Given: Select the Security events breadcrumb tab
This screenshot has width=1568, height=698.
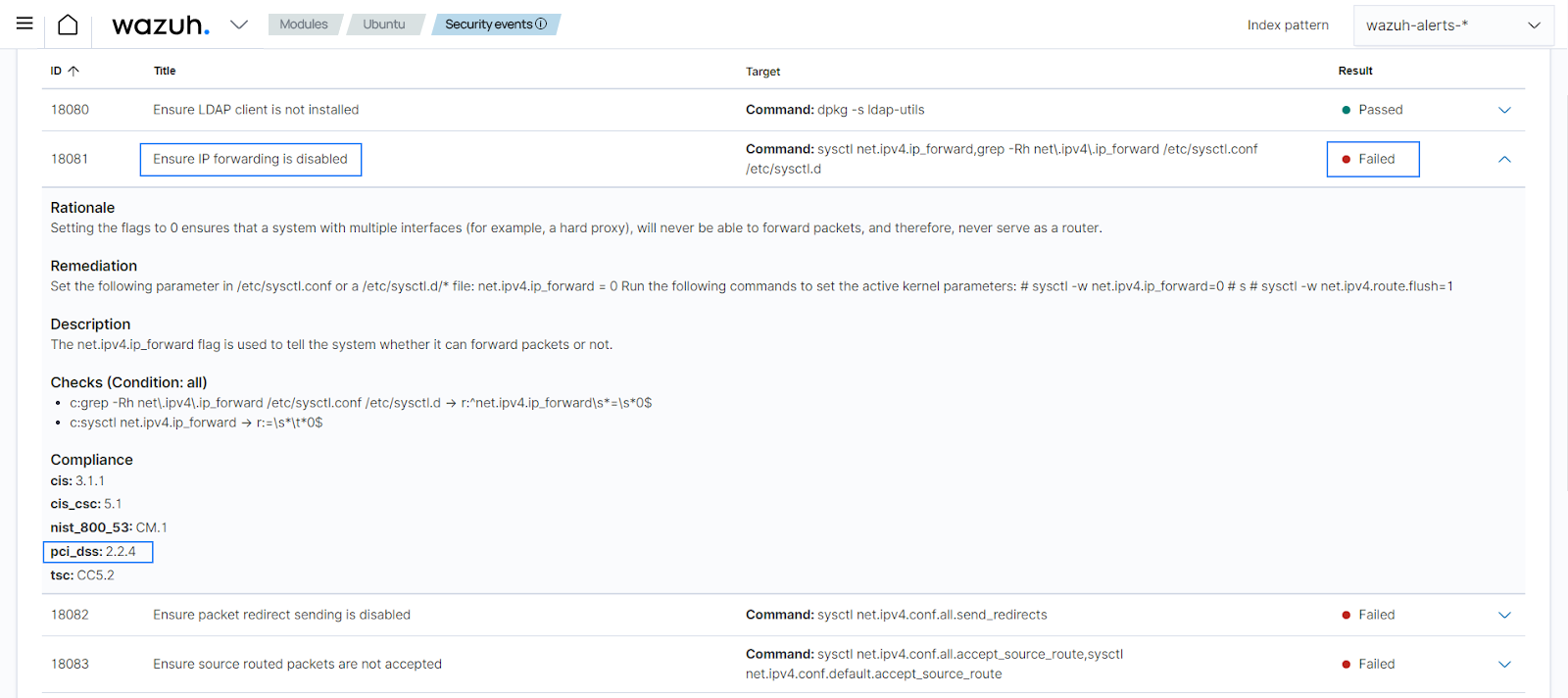Looking at the screenshot, I should tap(496, 25).
